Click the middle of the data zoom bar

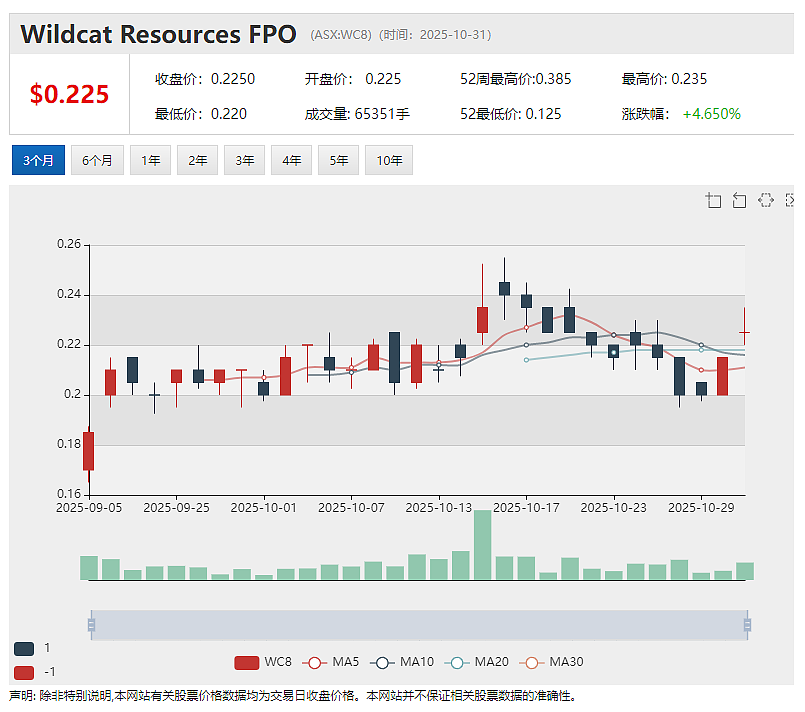[x=419, y=625]
